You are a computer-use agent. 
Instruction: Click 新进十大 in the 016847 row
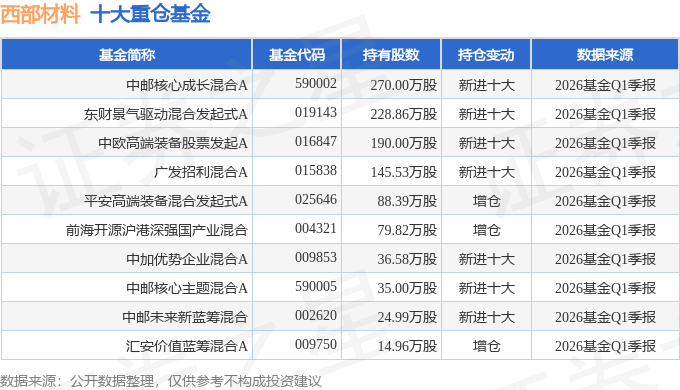point(487,143)
